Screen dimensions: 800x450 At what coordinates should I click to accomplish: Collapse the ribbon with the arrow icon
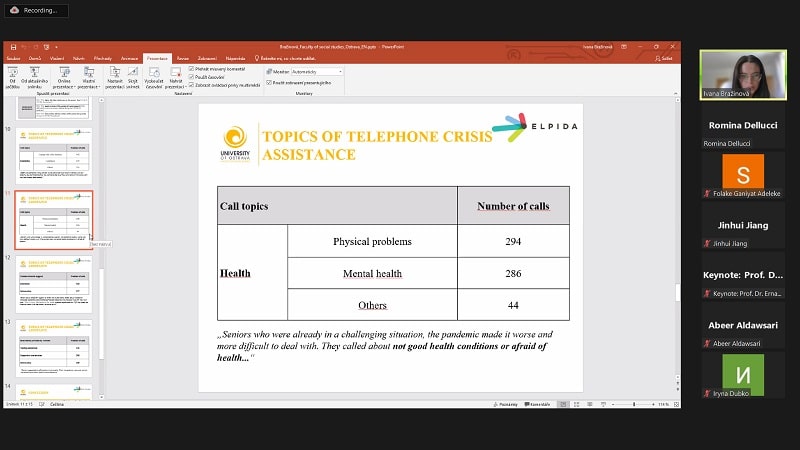point(675,98)
